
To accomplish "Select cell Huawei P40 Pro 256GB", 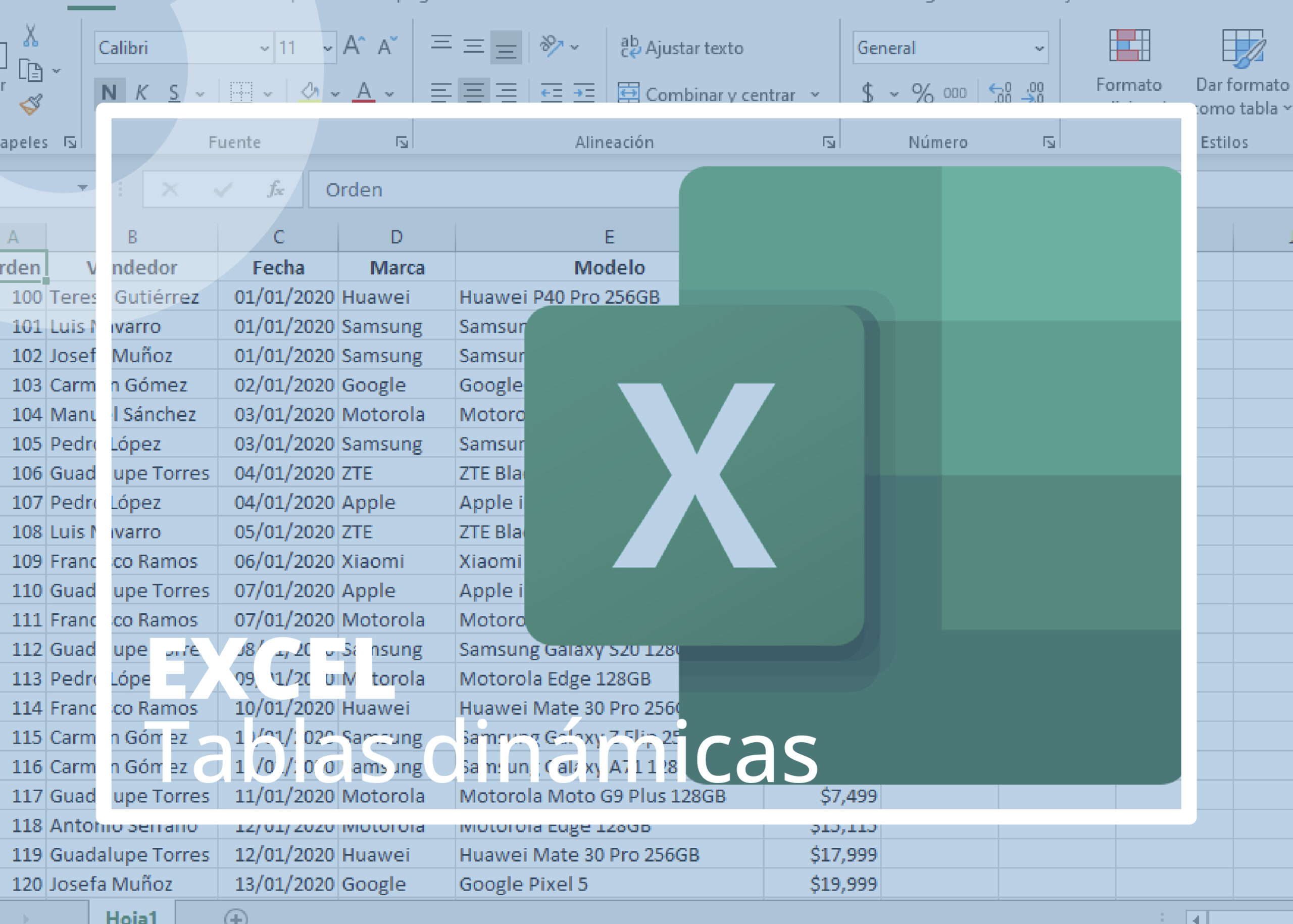I will pyautogui.click(x=568, y=297).
